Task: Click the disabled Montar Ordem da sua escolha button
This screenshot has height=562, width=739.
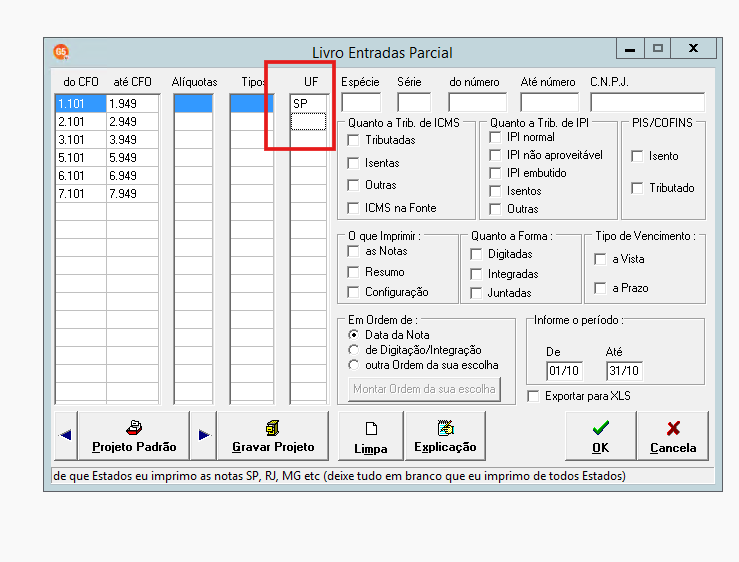Action: coord(424,389)
